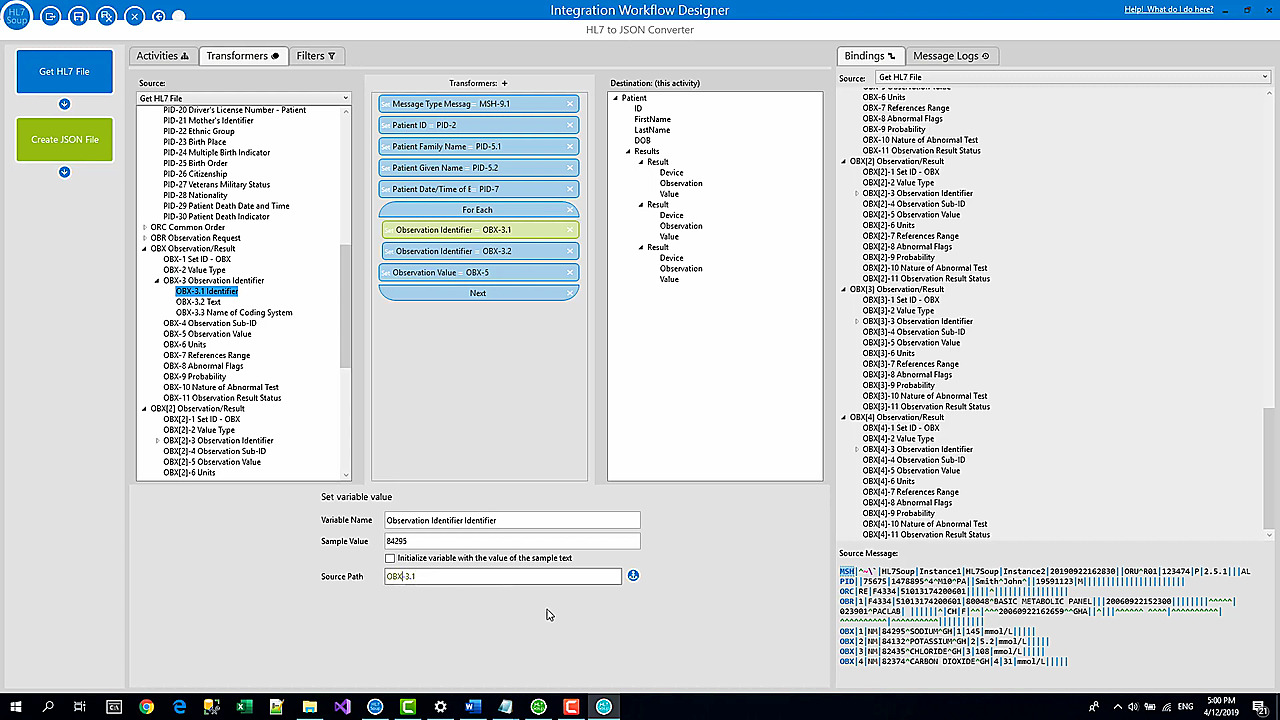Switch to the Transformers tab
Screen dimensions: 1280x720
(x=242, y=56)
